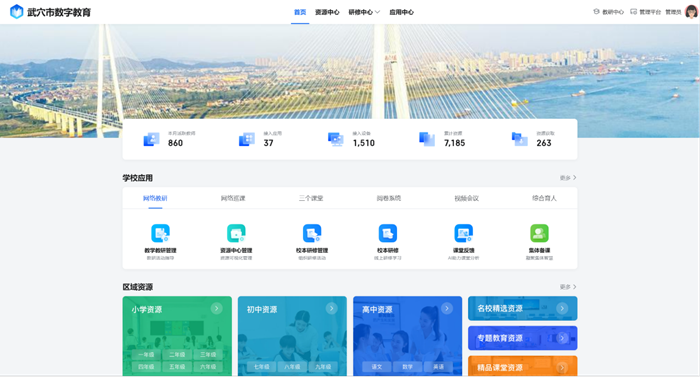This screenshot has height=377, width=700.
Task: Select the 七年级 grade button
Action: point(262,367)
